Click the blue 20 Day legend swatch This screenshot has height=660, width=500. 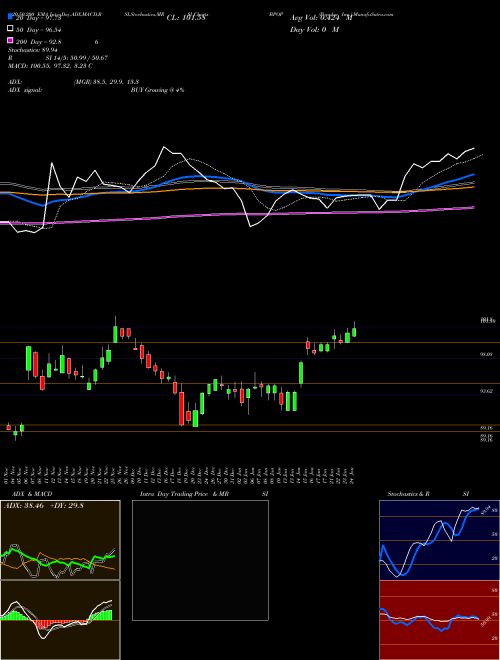pos(10,17)
